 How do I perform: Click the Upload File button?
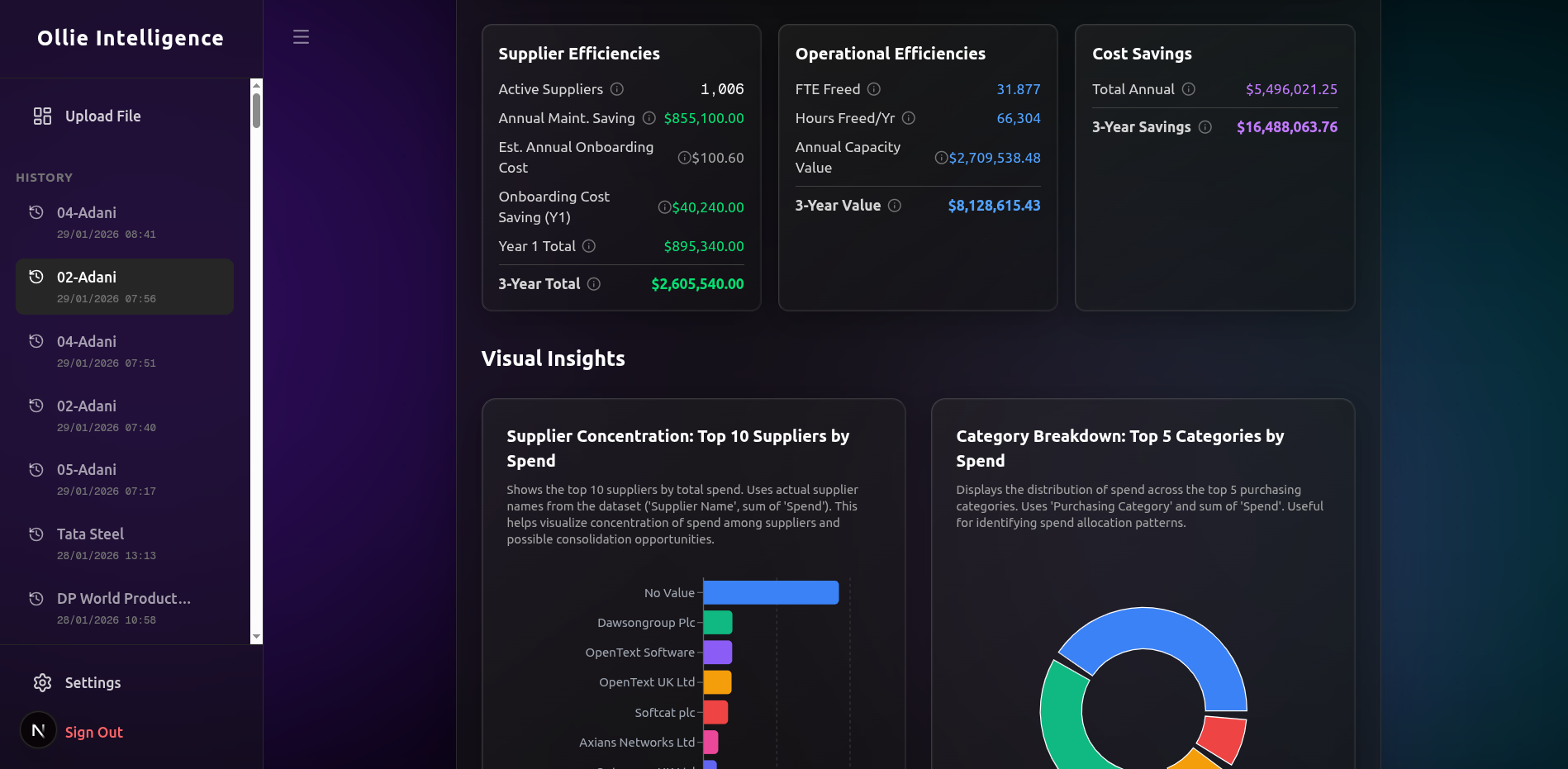102,116
